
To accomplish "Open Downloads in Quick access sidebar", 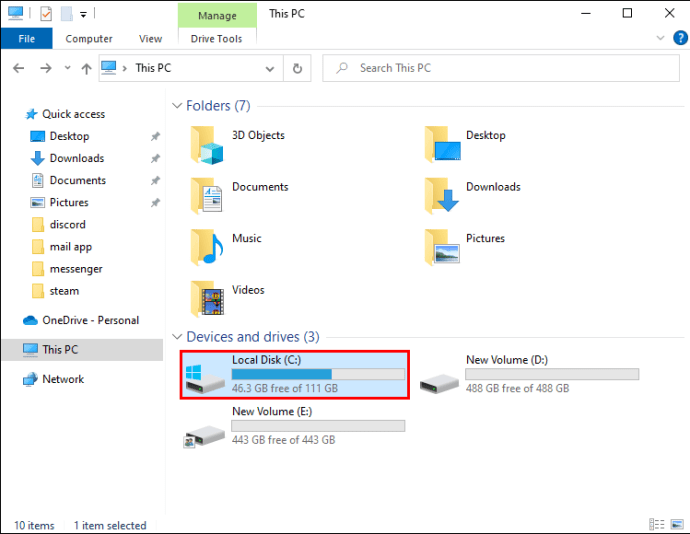I will point(77,158).
